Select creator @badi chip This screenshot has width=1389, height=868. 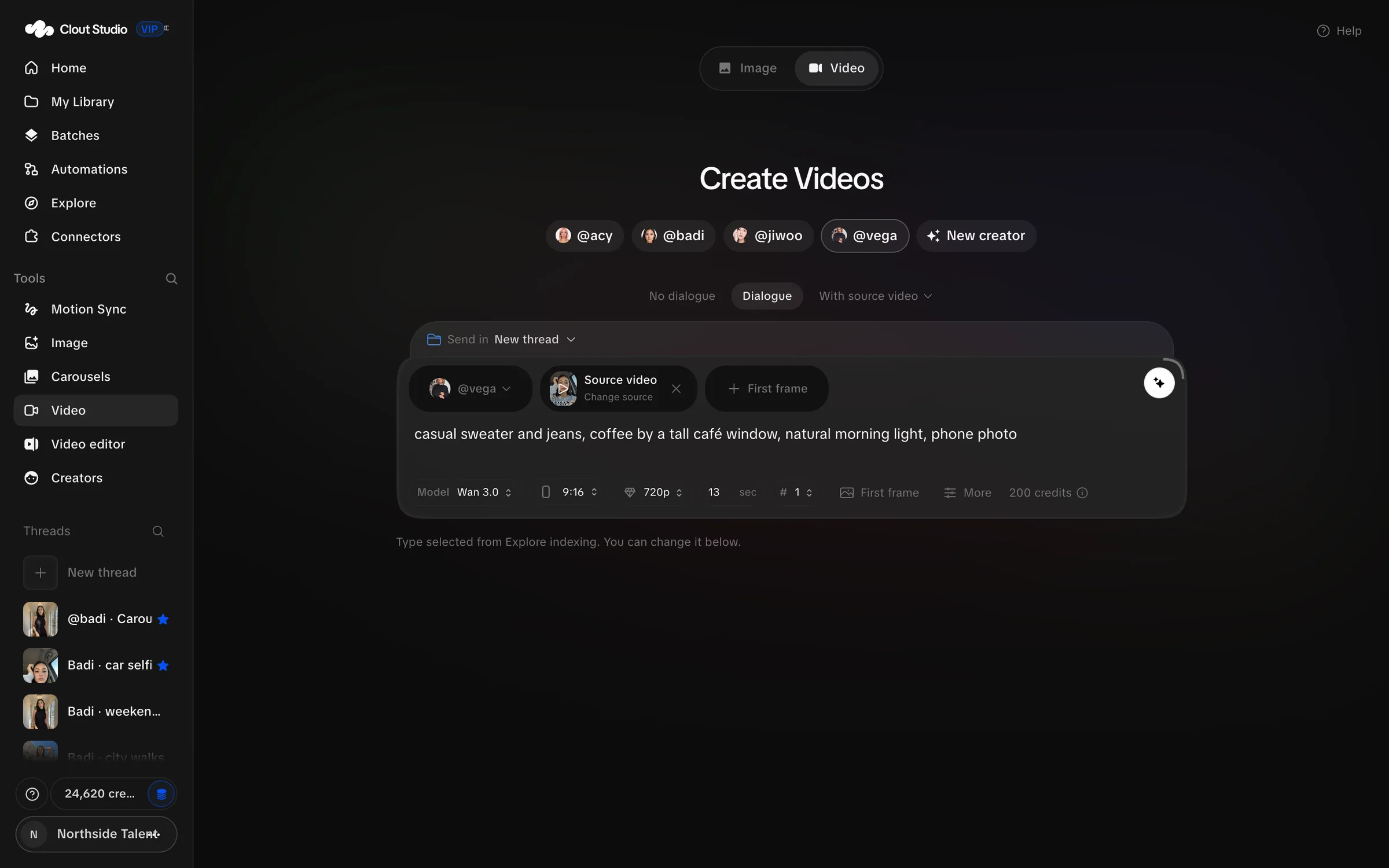coord(673,236)
